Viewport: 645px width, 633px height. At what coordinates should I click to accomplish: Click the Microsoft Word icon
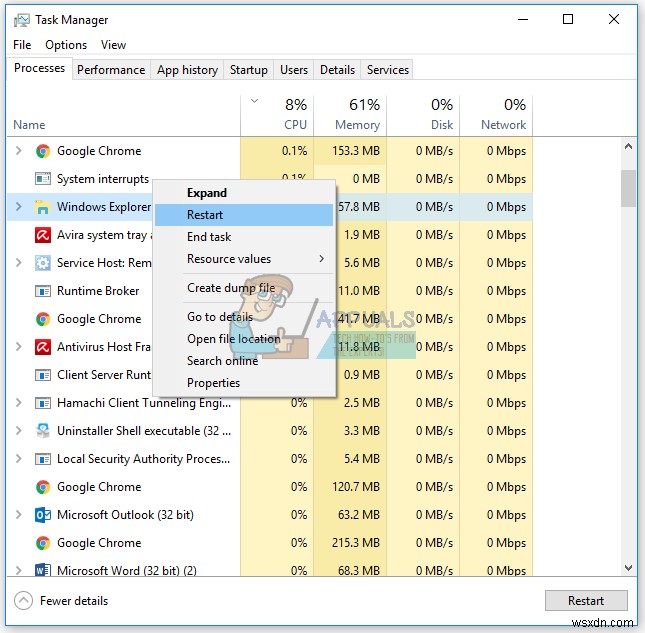(x=43, y=570)
